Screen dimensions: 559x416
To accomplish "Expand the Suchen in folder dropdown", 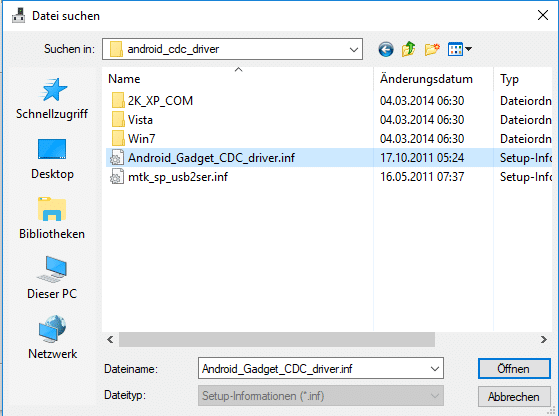I will [x=354, y=49].
